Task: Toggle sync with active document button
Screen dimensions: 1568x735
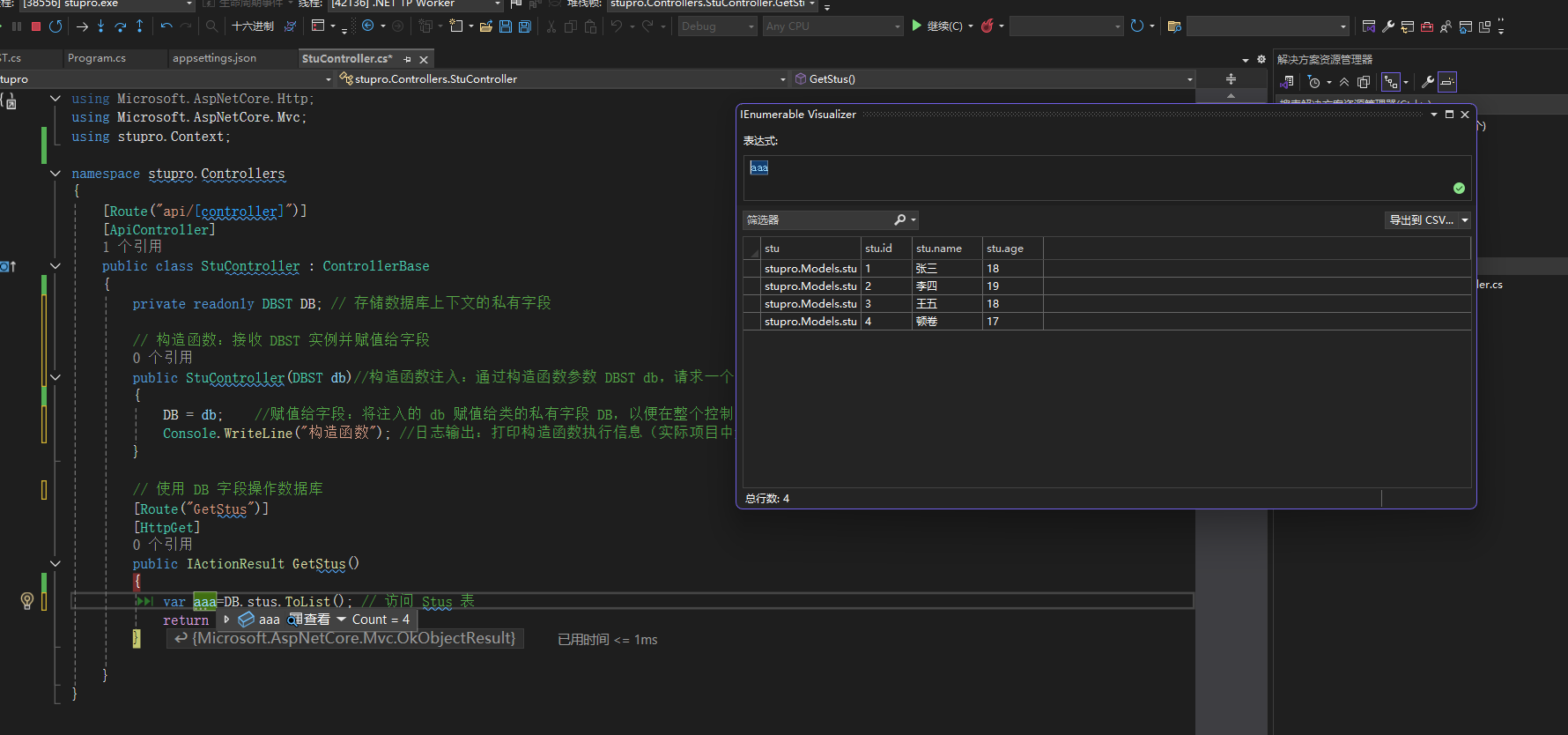Action: [1391, 82]
